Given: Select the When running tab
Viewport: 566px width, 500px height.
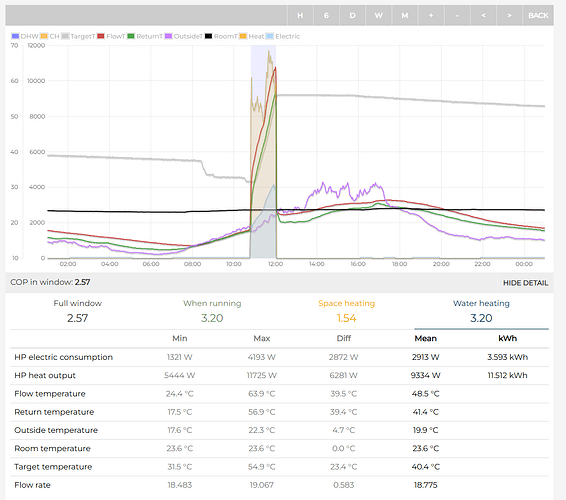Looking at the screenshot, I should click(x=212, y=311).
